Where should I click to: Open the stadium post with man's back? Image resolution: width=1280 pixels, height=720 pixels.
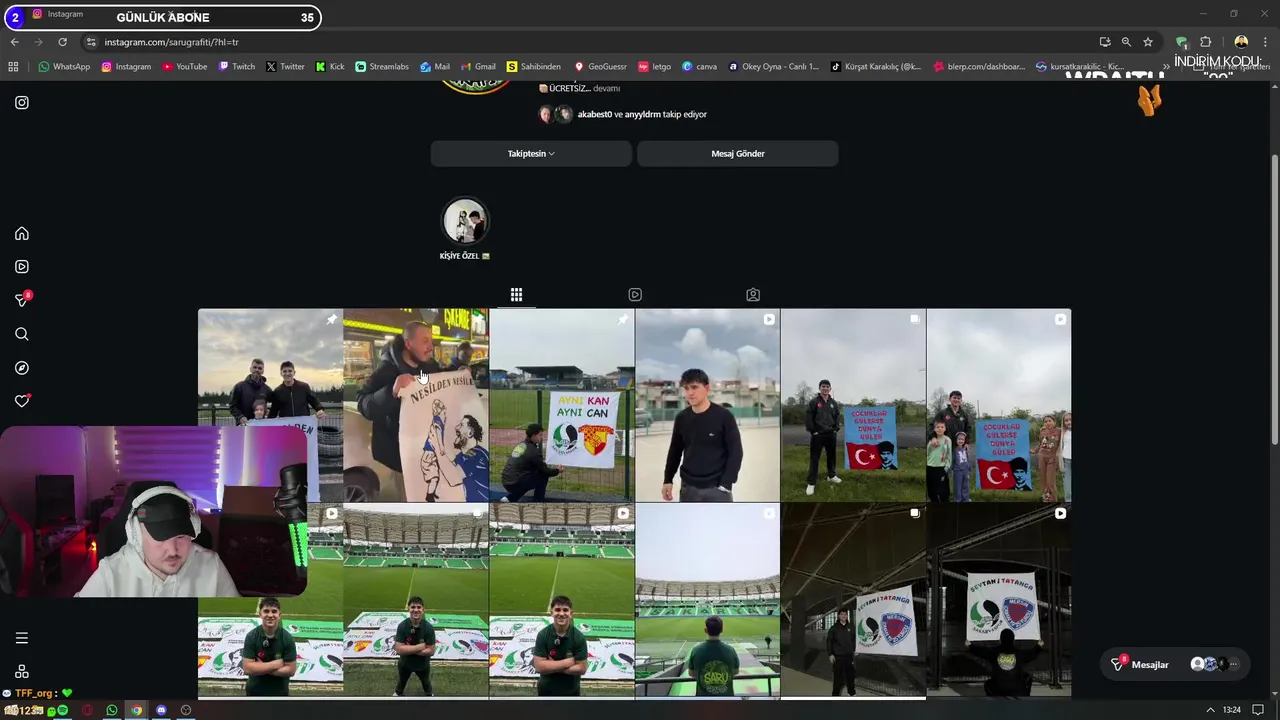point(707,599)
